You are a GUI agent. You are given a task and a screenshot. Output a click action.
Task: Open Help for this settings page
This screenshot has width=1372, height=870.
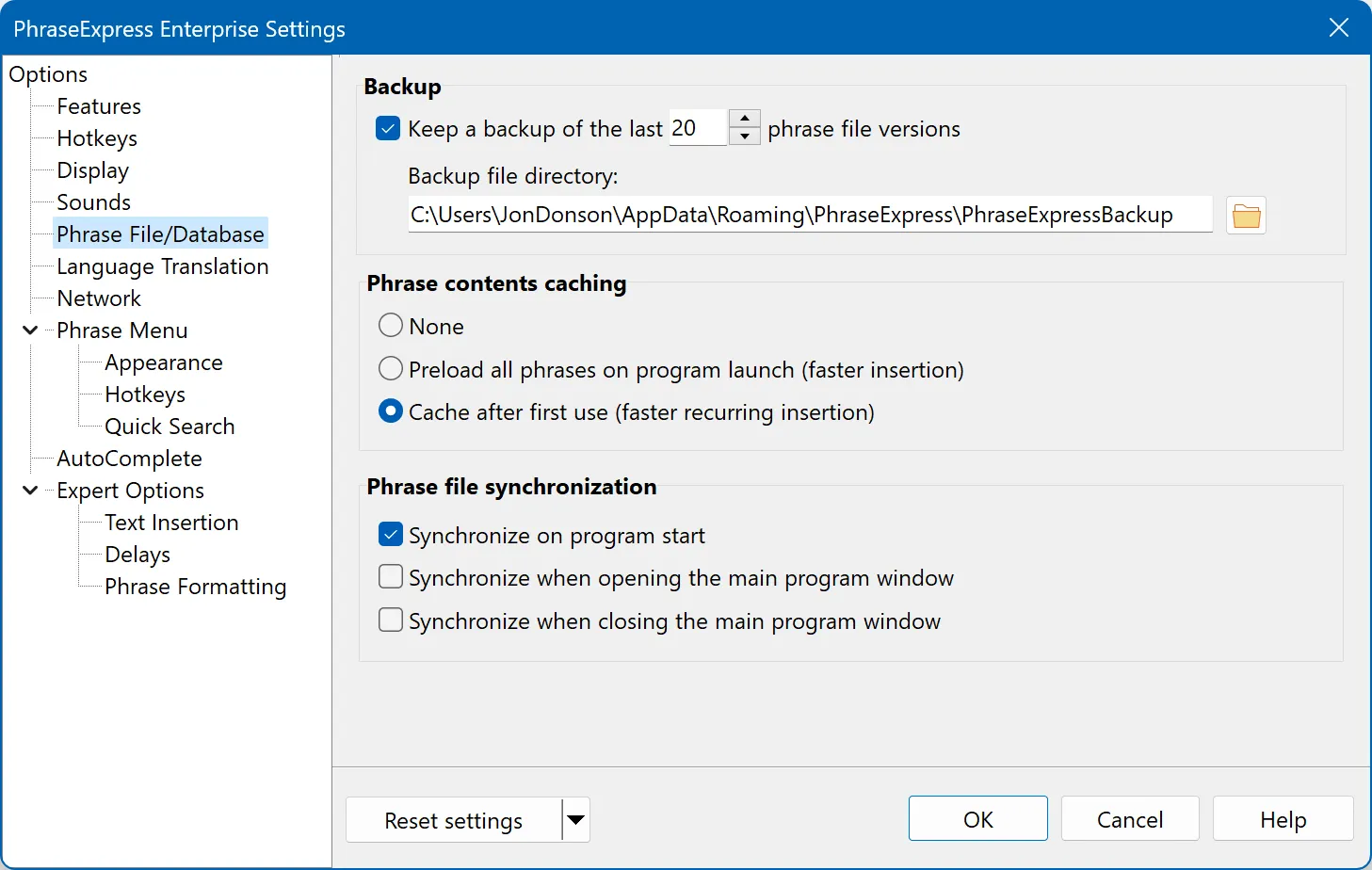[x=1283, y=819]
